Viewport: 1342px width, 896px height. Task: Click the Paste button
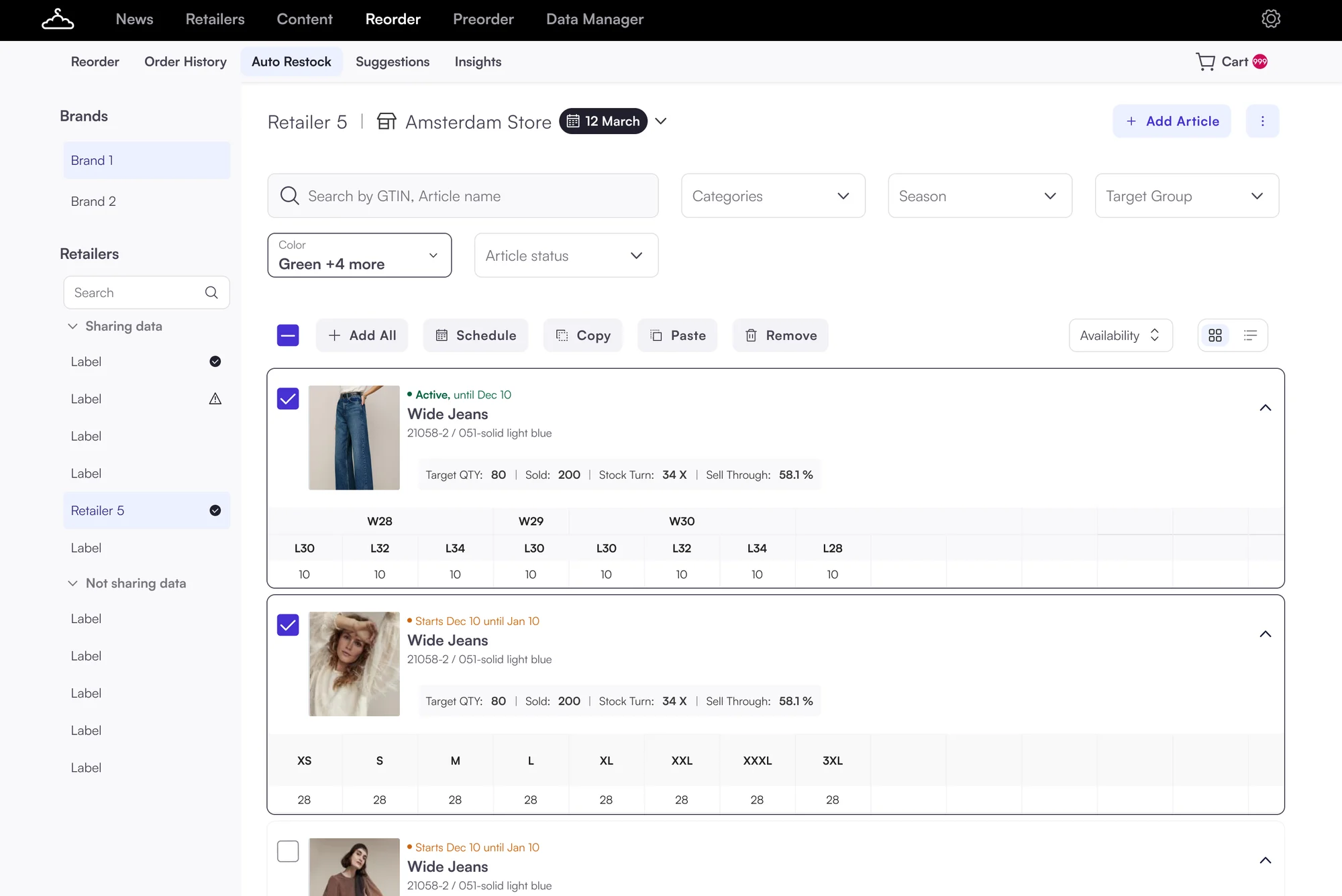click(x=677, y=335)
